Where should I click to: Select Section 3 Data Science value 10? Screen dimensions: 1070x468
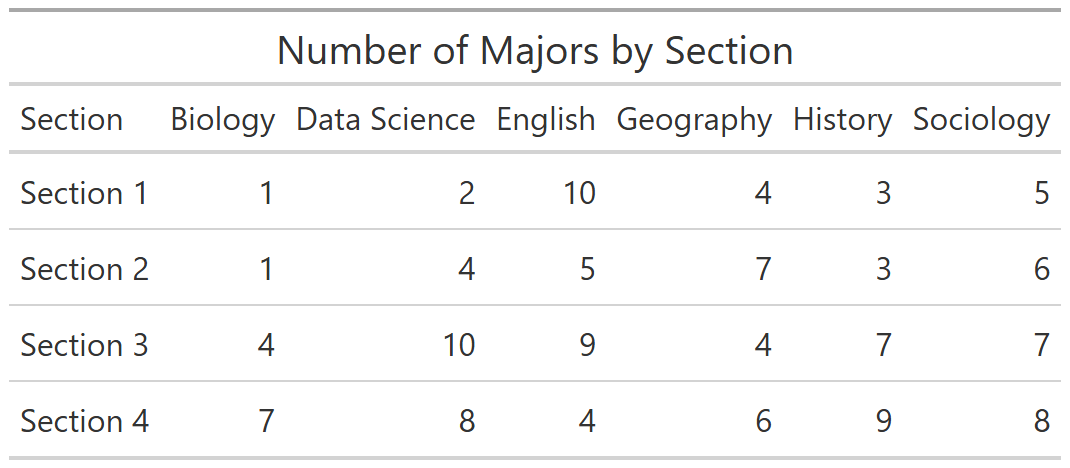(459, 345)
